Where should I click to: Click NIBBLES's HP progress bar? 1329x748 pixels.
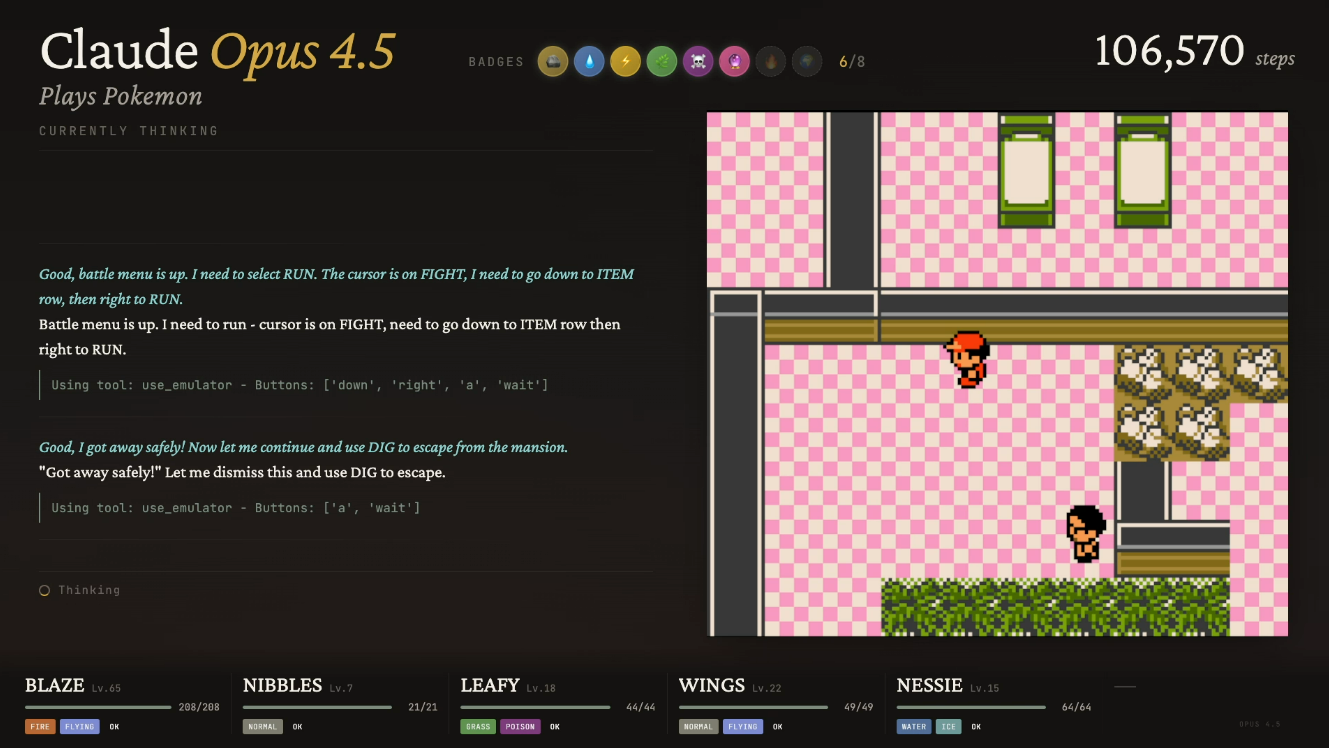click(x=317, y=707)
